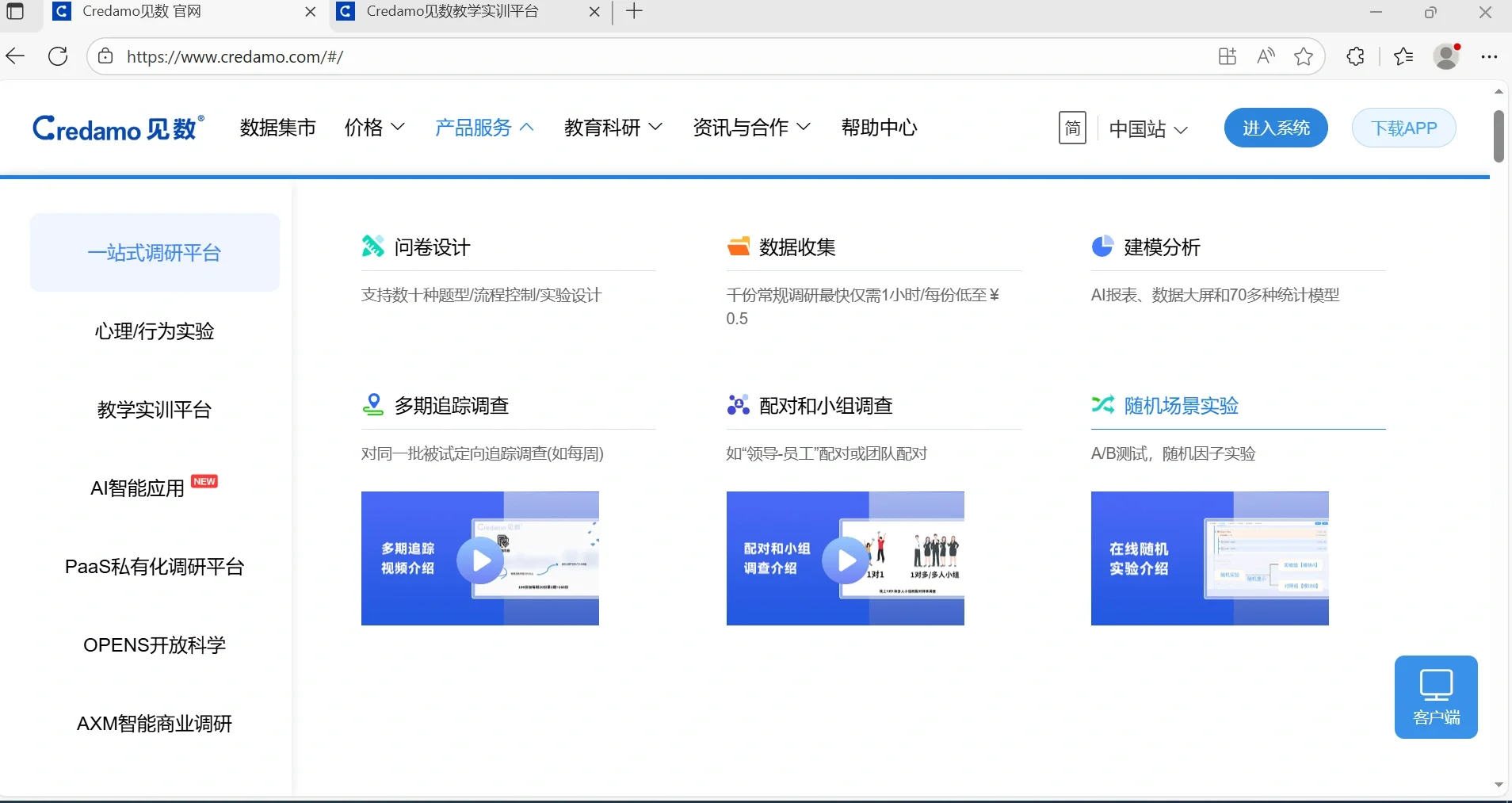The image size is (1512, 803).
Task: Expand the 价格 dropdown menu
Action: 375,128
